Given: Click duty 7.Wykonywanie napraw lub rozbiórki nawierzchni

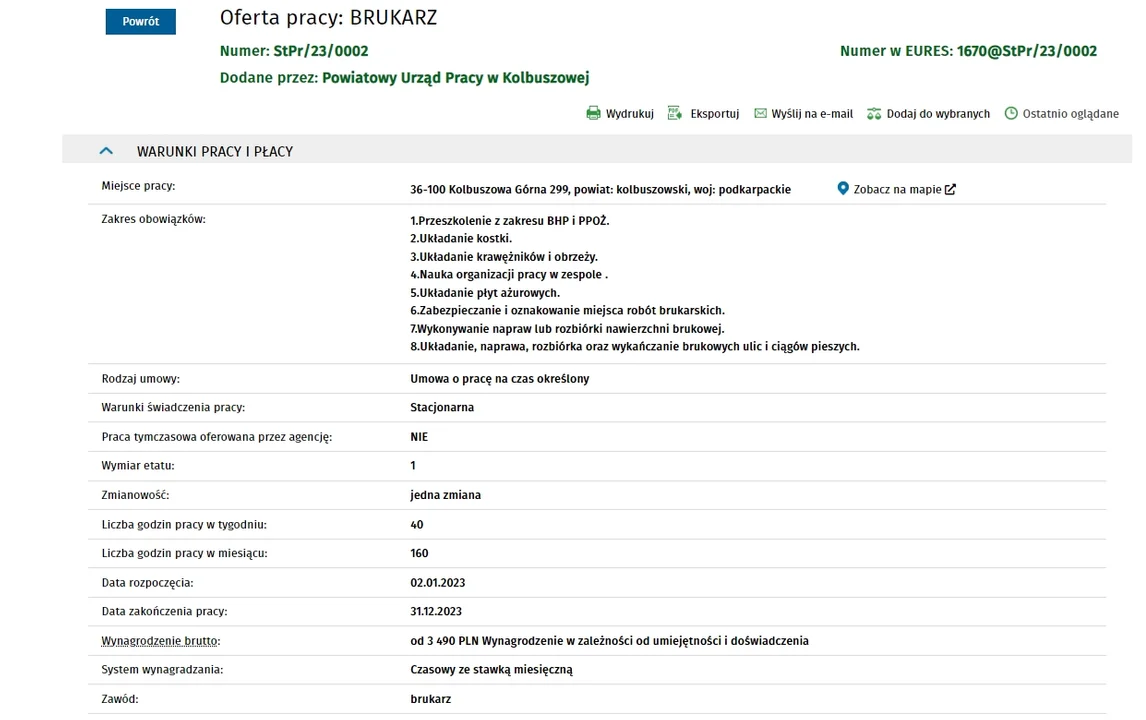Looking at the screenshot, I should tap(567, 329).
